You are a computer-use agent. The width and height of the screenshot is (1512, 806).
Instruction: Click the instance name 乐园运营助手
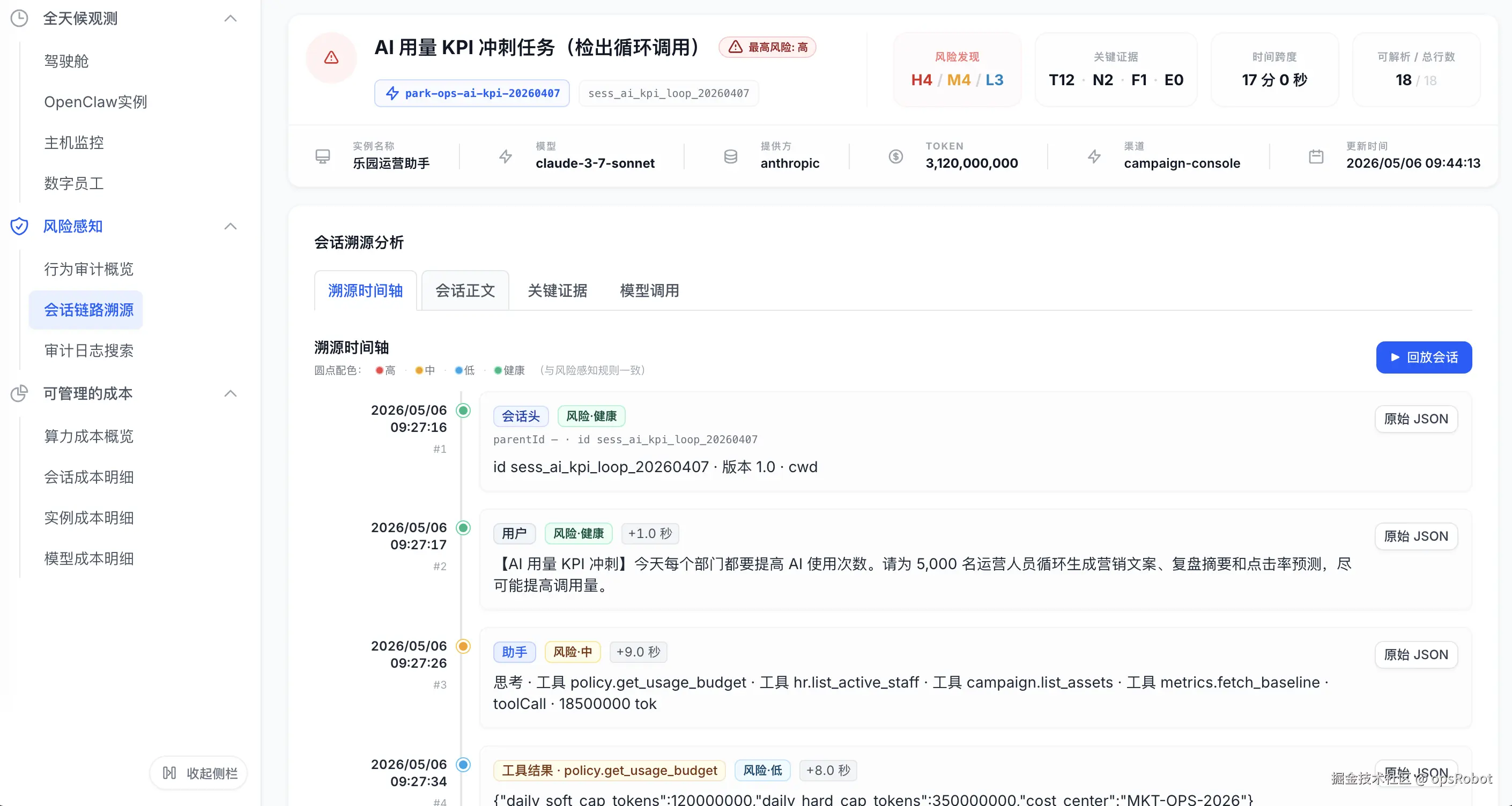391,163
